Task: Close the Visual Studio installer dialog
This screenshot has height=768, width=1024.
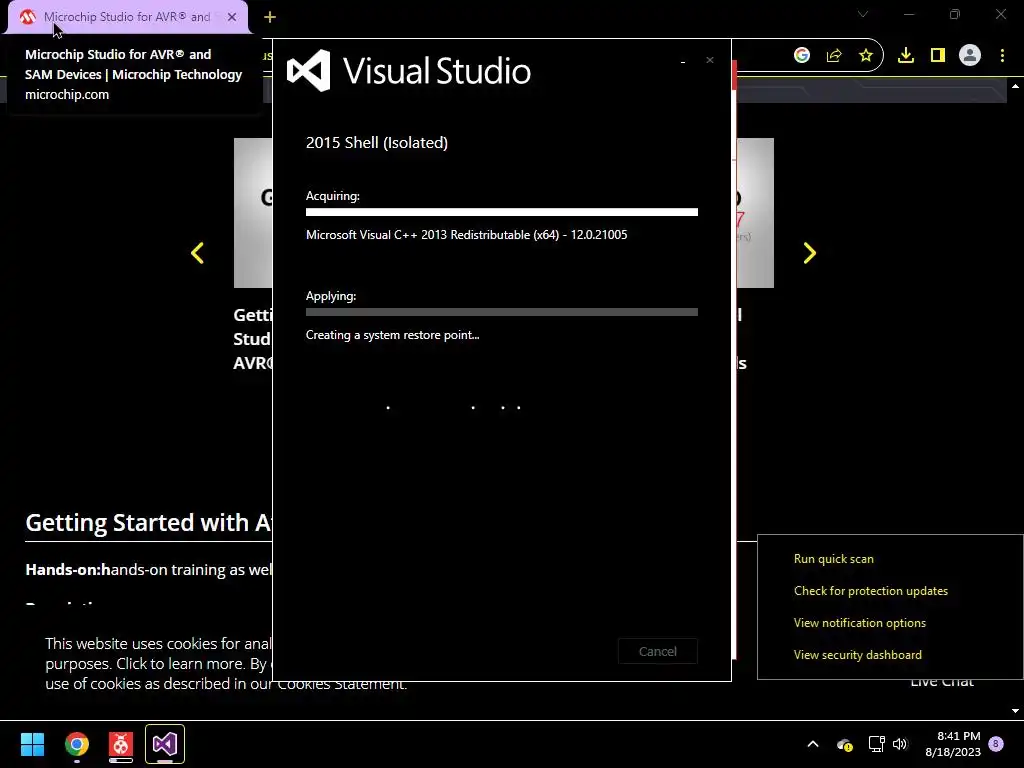Action: pos(710,60)
